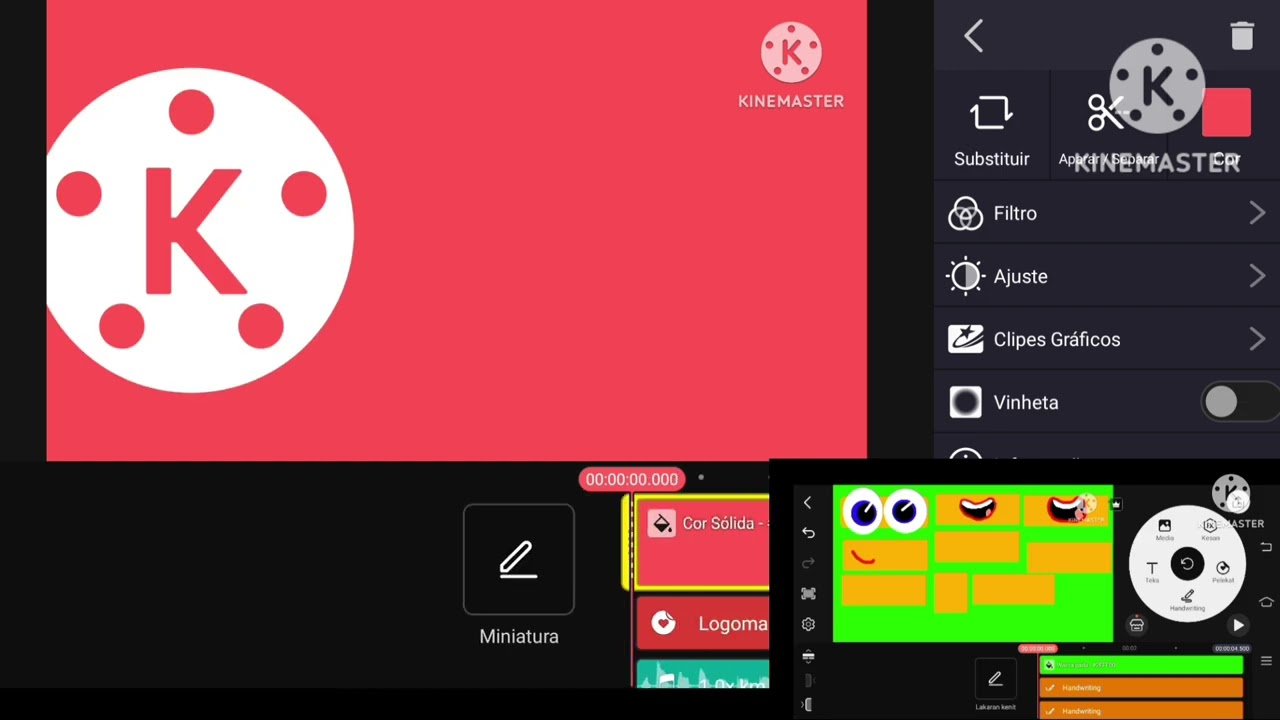1280x720 pixels.
Task: Click the heart sticker icon on Logomarca clip
Action: tap(663, 624)
